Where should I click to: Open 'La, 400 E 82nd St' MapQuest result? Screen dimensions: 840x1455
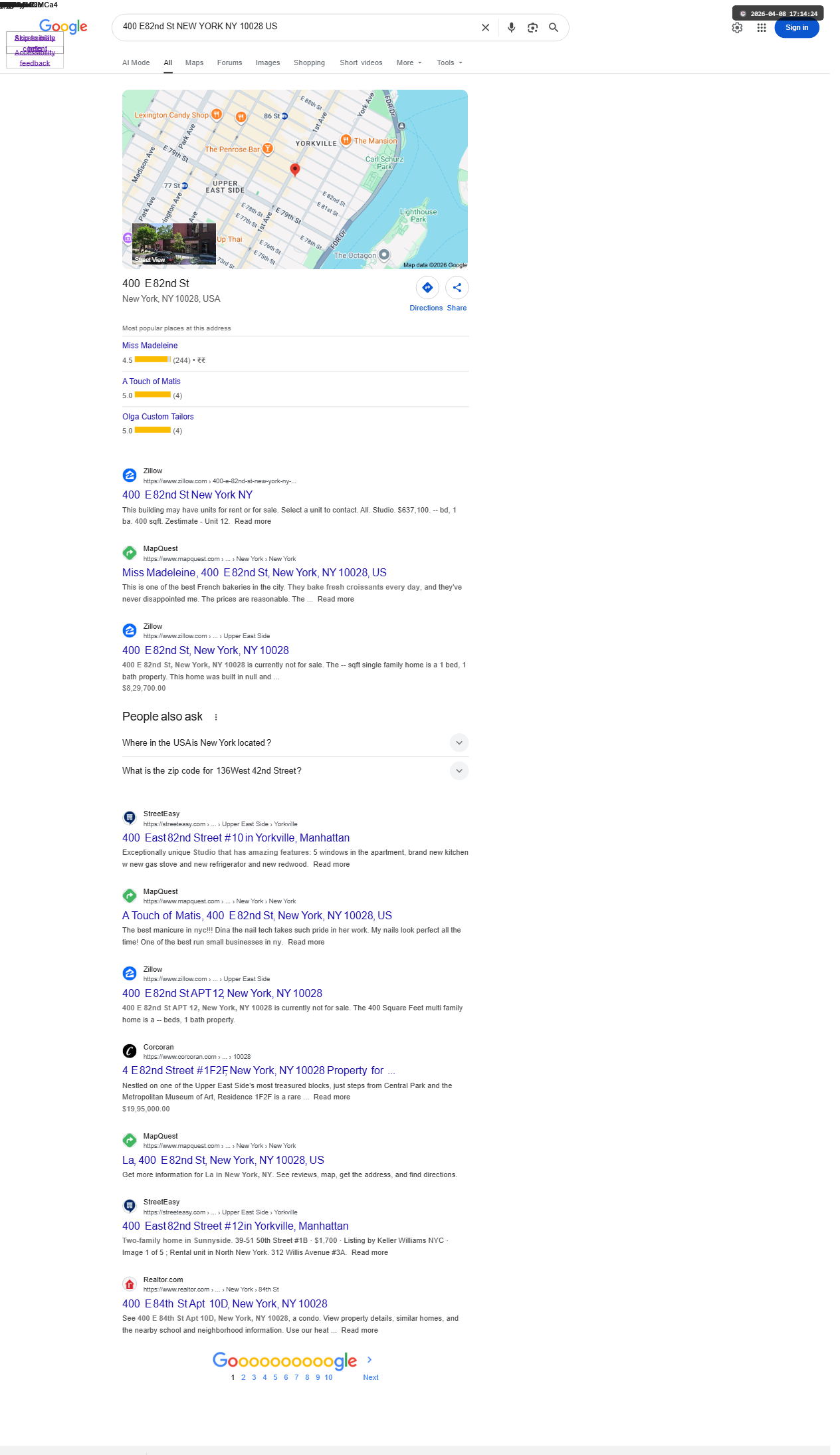click(x=223, y=1161)
